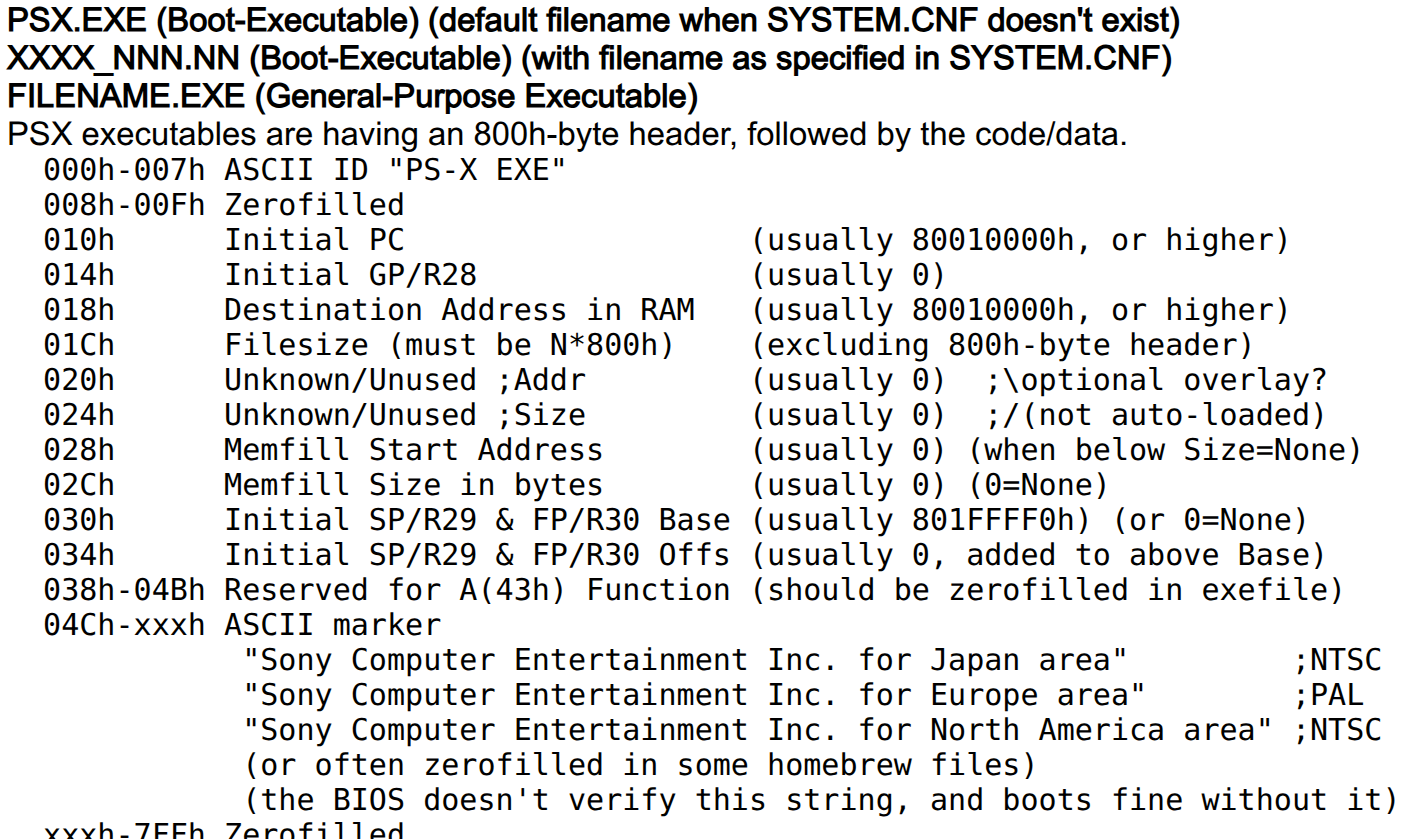The image size is (1421, 839).
Task: Click the "ASCII marker" label
Action: tap(332, 625)
